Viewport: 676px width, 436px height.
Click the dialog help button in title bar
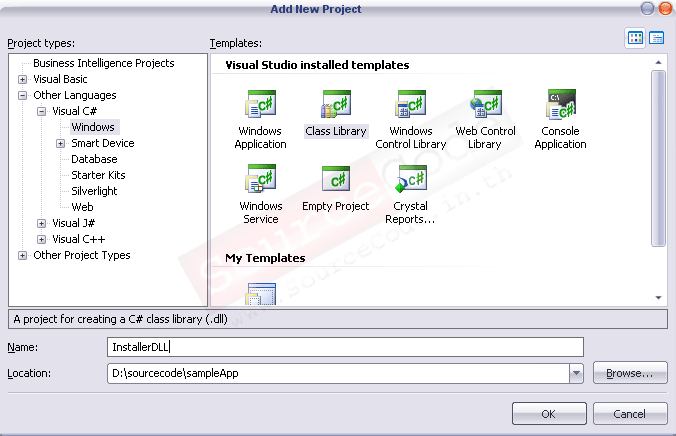tap(647, 8)
